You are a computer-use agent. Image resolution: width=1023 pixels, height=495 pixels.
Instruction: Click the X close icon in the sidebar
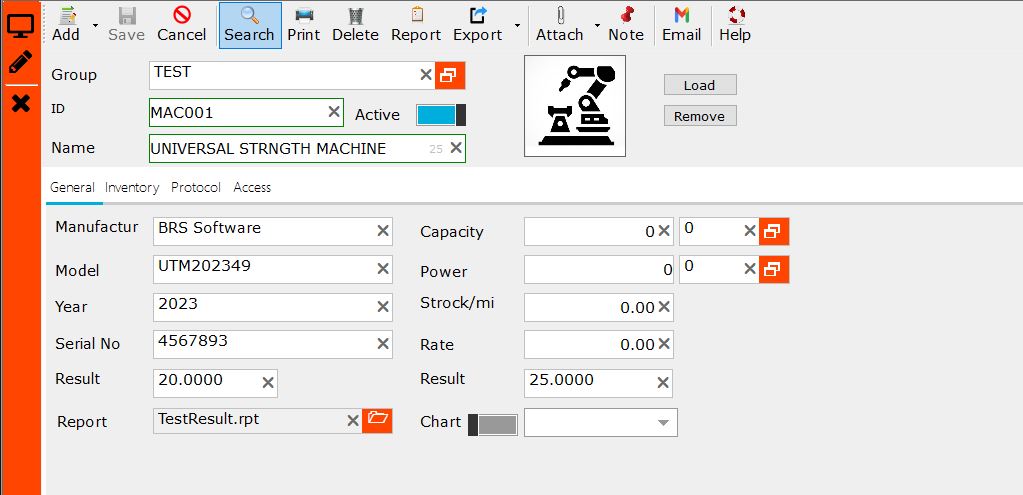point(21,103)
